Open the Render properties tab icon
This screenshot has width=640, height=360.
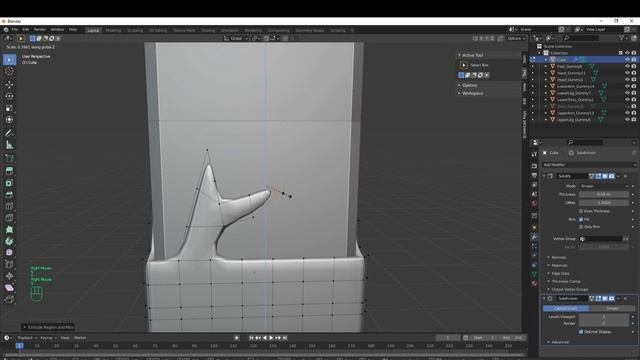coord(534,166)
